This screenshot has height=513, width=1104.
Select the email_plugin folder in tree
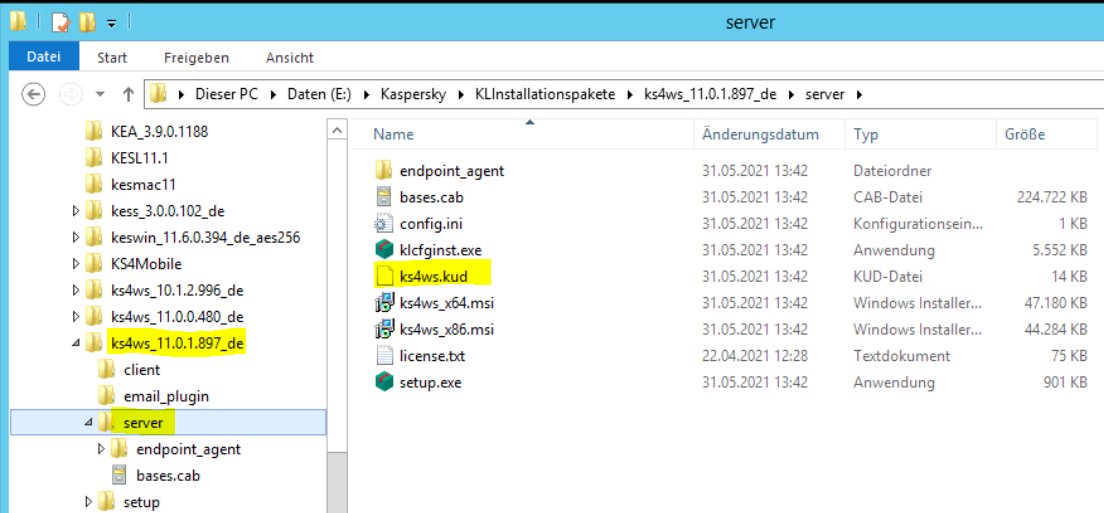(166, 396)
